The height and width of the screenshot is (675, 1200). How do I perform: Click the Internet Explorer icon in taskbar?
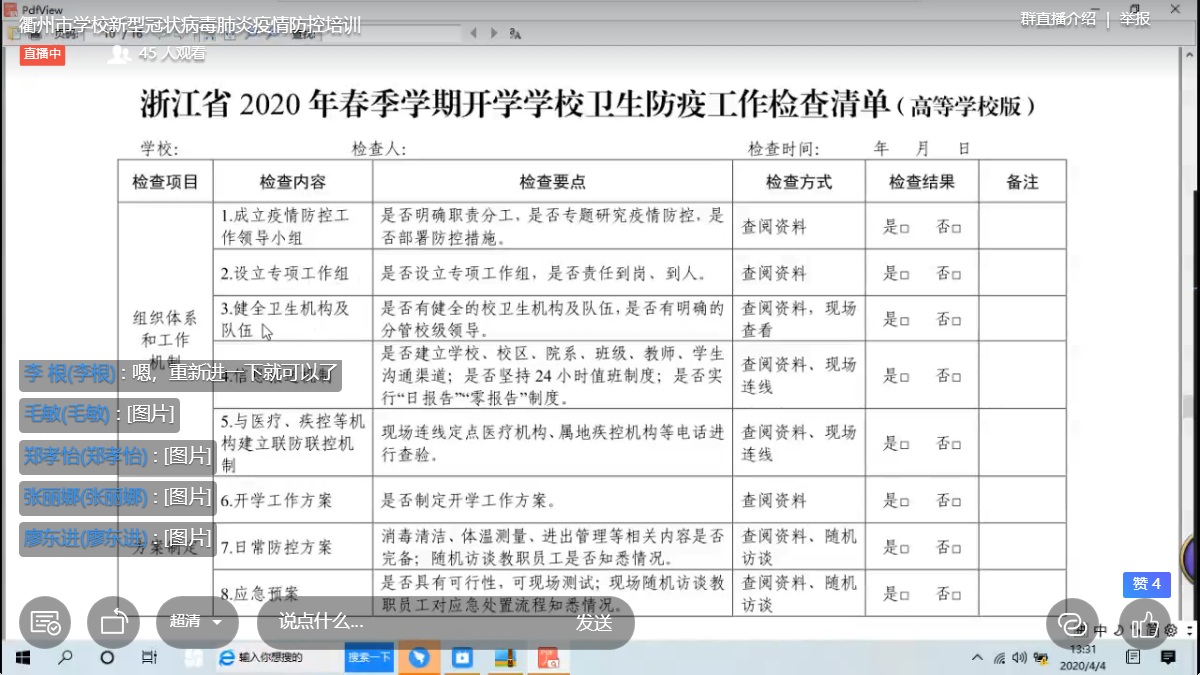[x=226, y=657]
